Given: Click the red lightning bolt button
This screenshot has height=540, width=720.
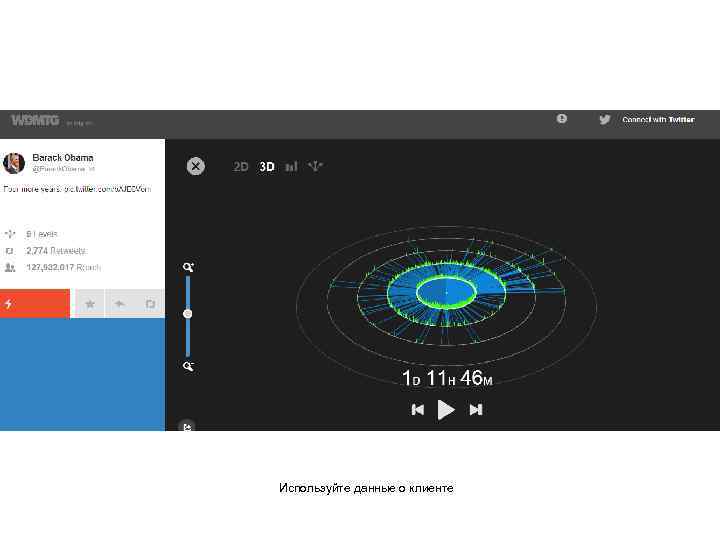Looking at the screenshot, I should point(35,304).
